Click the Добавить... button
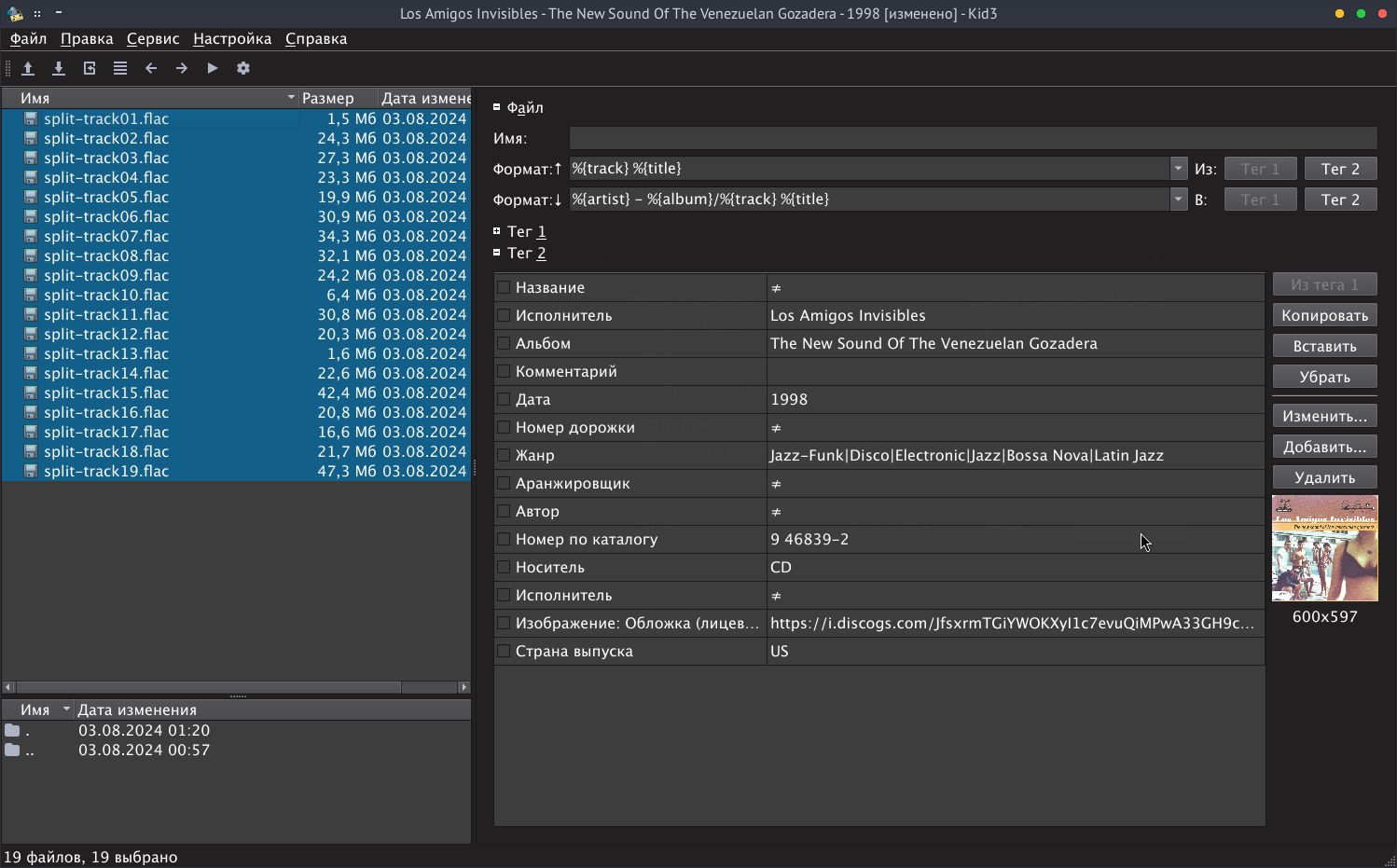This screenshot has width=1397, height=868. tap(1324, 447)
